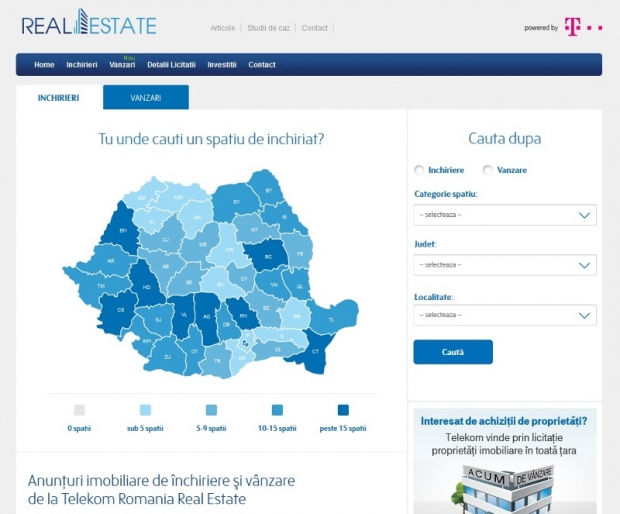Expand the Categorie spatiu dropdown
Screen dimensions: 620x514
coord(505,215)
